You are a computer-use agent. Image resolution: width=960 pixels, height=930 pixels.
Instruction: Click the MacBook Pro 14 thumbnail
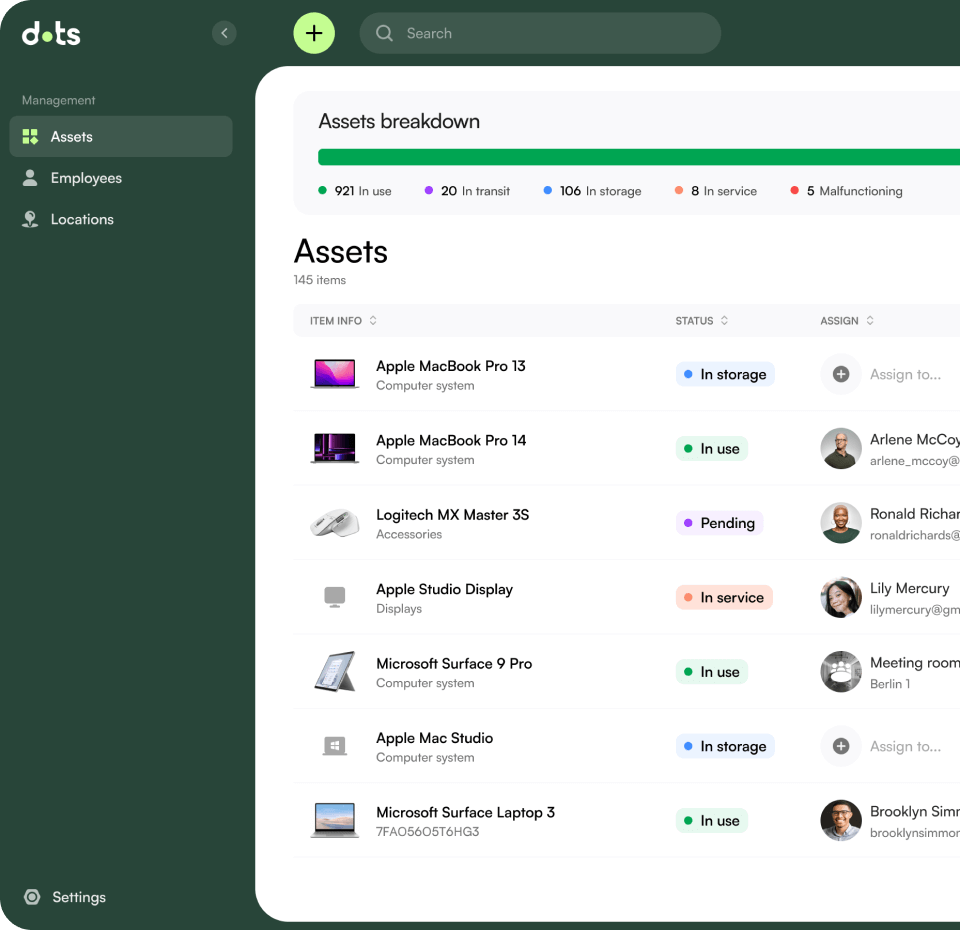pos(334,448)
